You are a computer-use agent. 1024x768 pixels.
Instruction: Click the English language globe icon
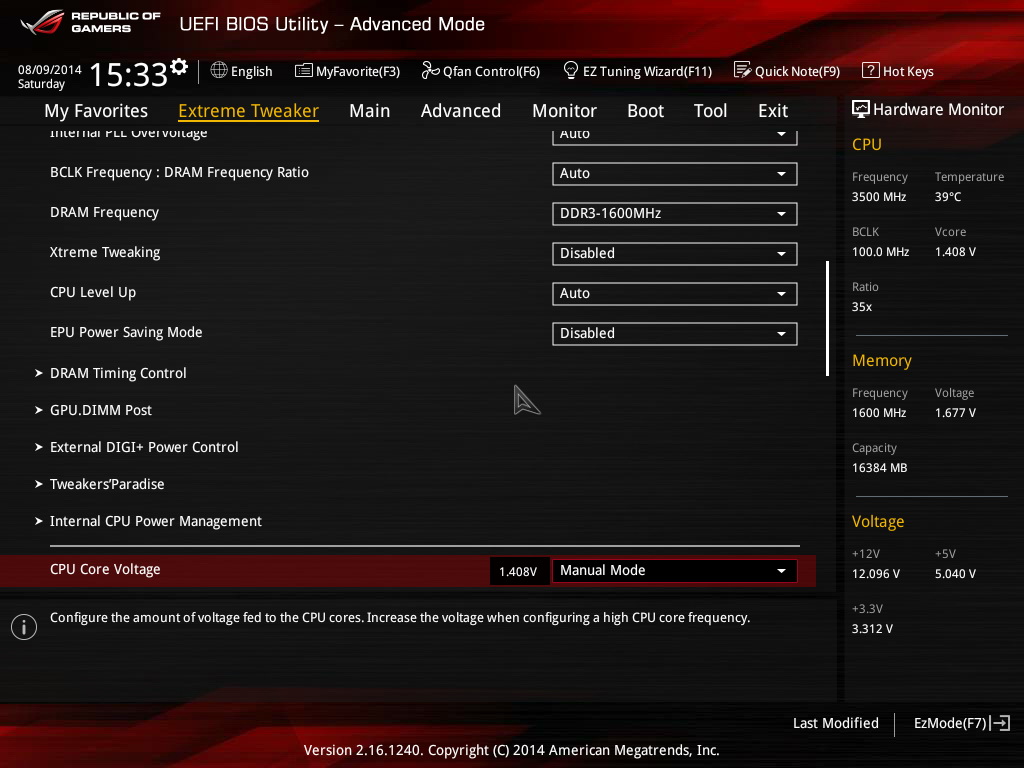coord(219,71)
